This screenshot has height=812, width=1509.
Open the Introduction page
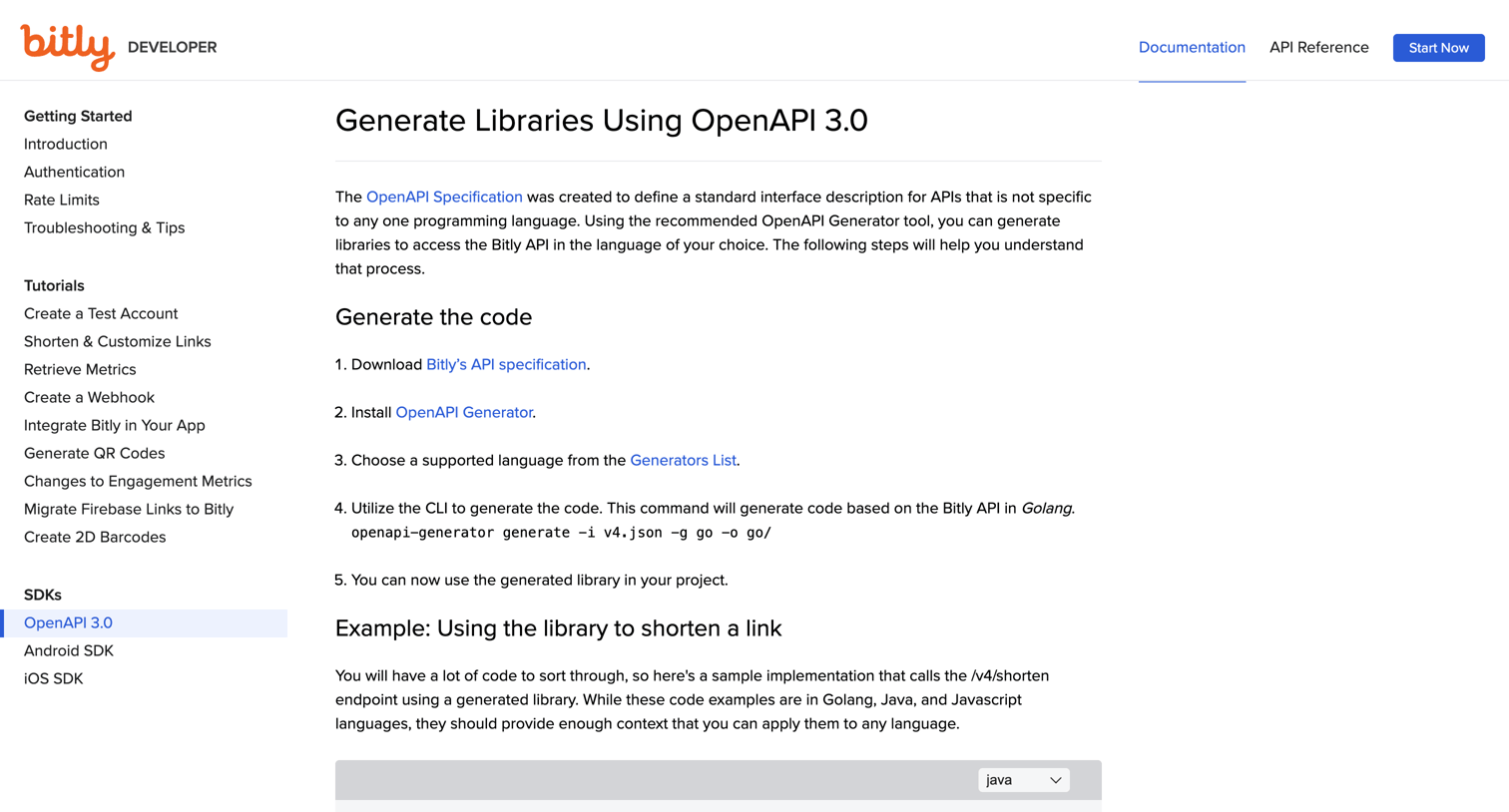click(66, 144)
